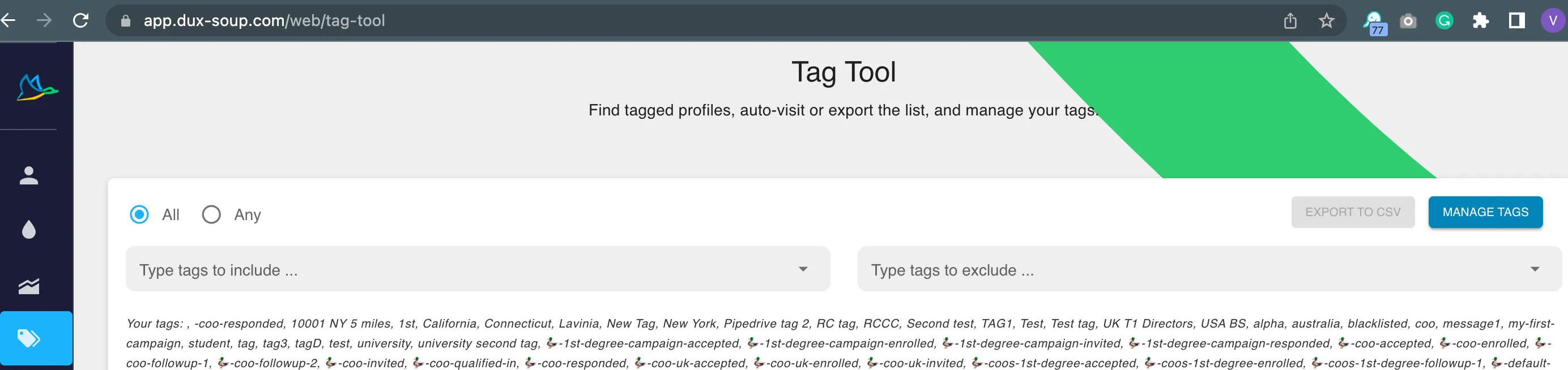Click the 'blacklisted' tag text

[1378, 324]
